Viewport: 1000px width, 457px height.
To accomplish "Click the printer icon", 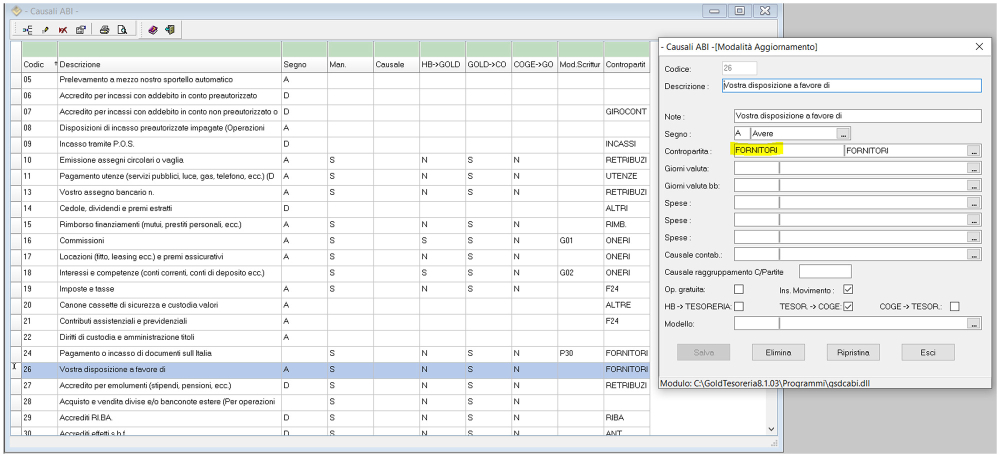I will point(104,30).
